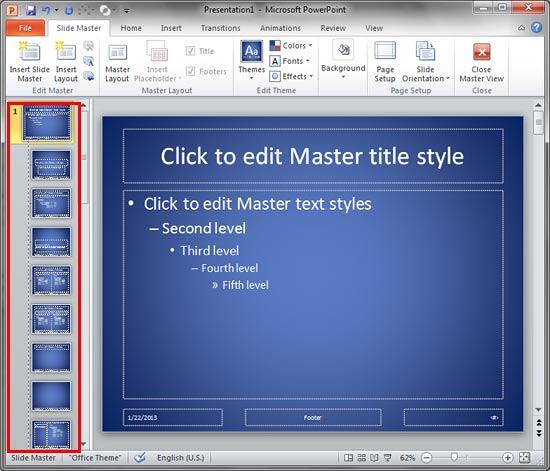Switch to the Home tab
The image size is (550, 471).
click(131, 28)
